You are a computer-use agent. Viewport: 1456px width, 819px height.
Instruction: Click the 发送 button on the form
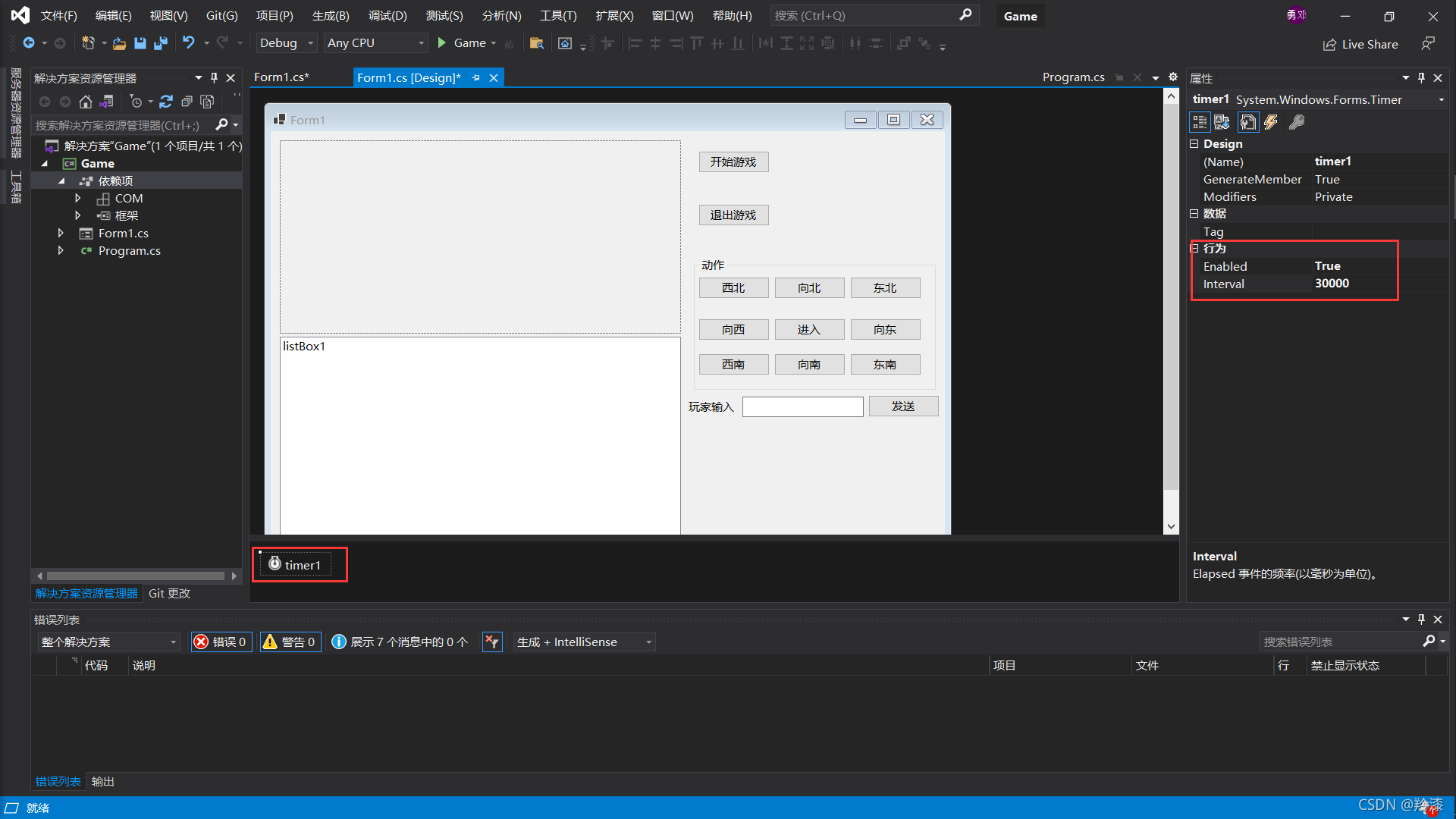point(903,406)
